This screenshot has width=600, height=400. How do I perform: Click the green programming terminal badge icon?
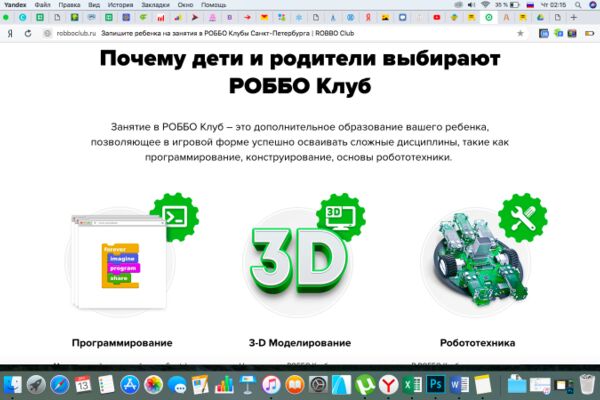point(174,217)
